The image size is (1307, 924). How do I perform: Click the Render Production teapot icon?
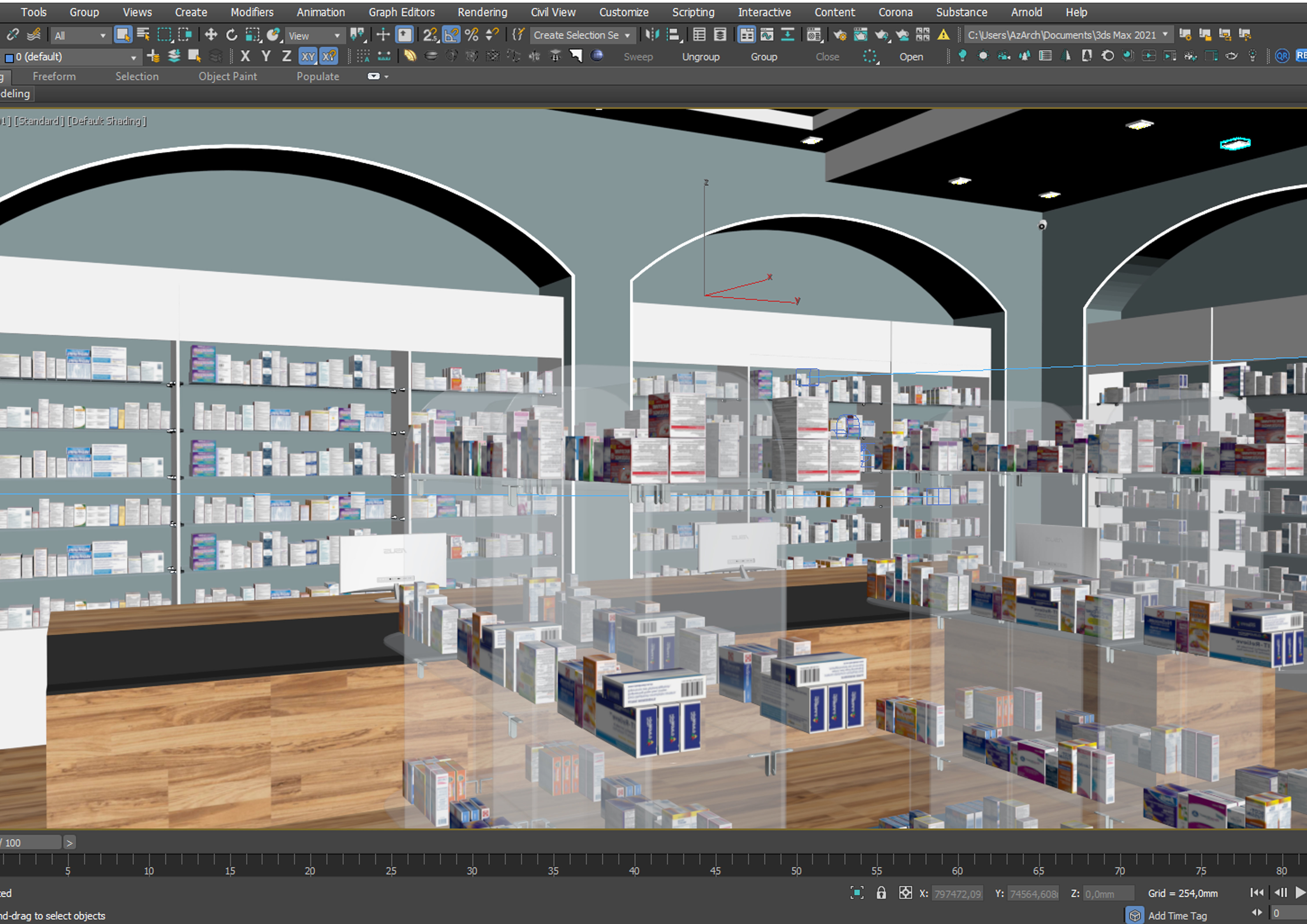[x=882, y=35]
